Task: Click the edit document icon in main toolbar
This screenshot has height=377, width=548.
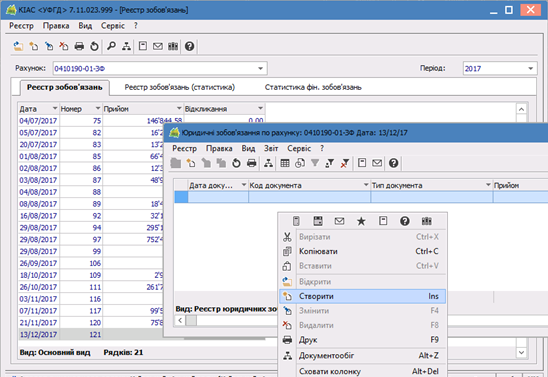Action: (49, 46)
